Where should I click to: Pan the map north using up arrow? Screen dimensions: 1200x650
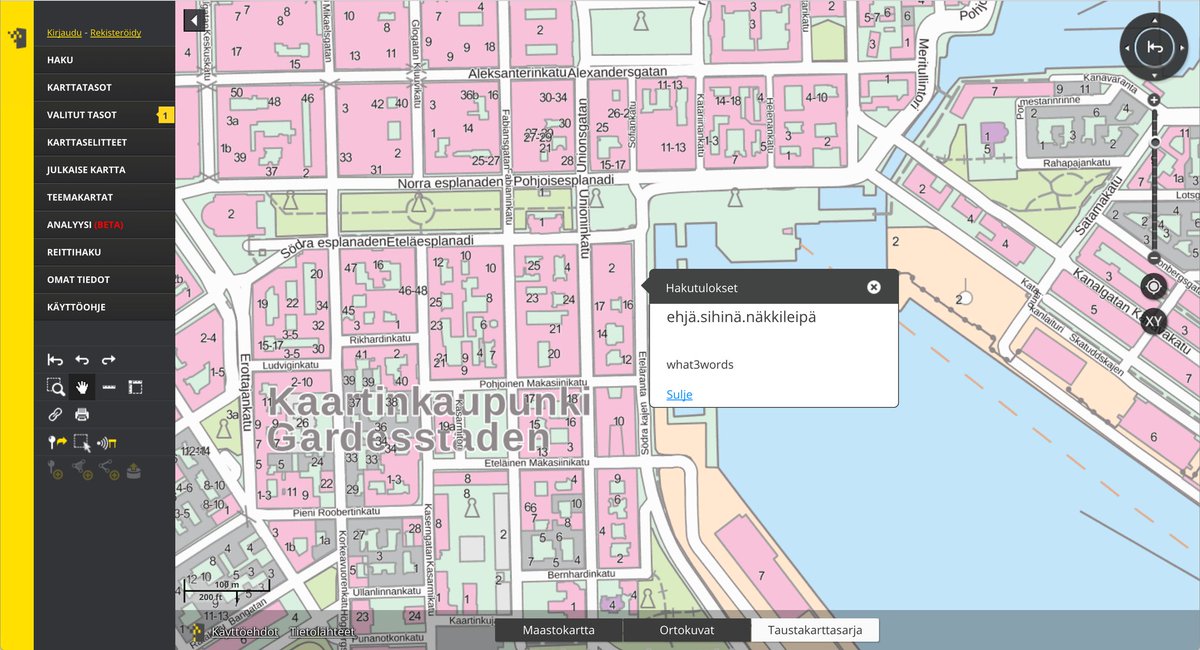coord(1154,22)
